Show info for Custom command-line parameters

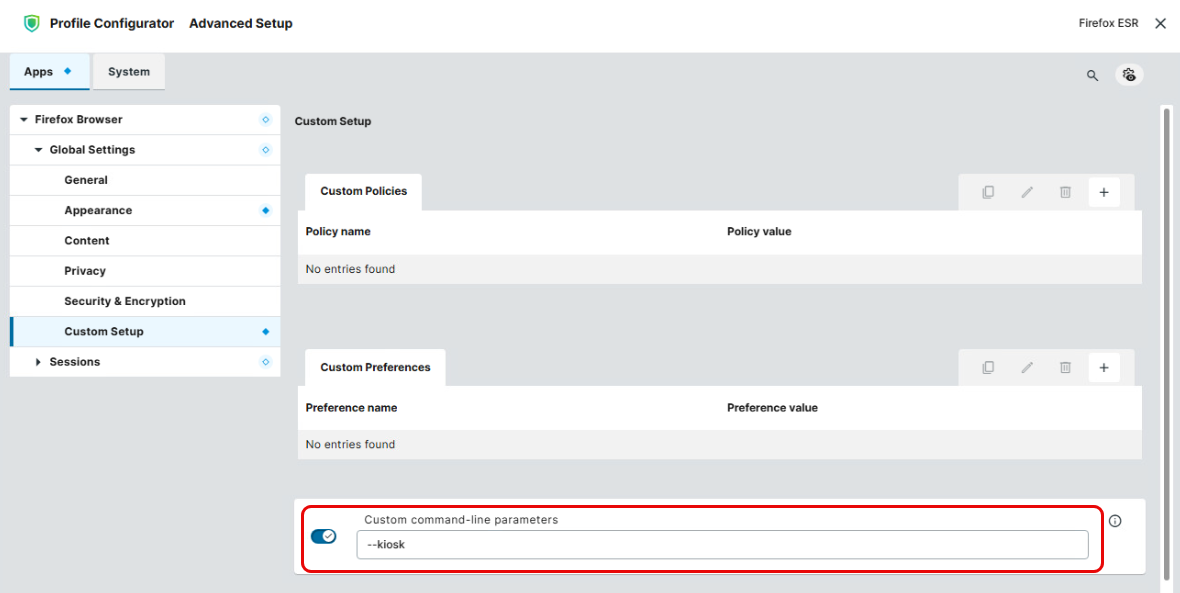pyautogui.click(x=1115, y=521)
